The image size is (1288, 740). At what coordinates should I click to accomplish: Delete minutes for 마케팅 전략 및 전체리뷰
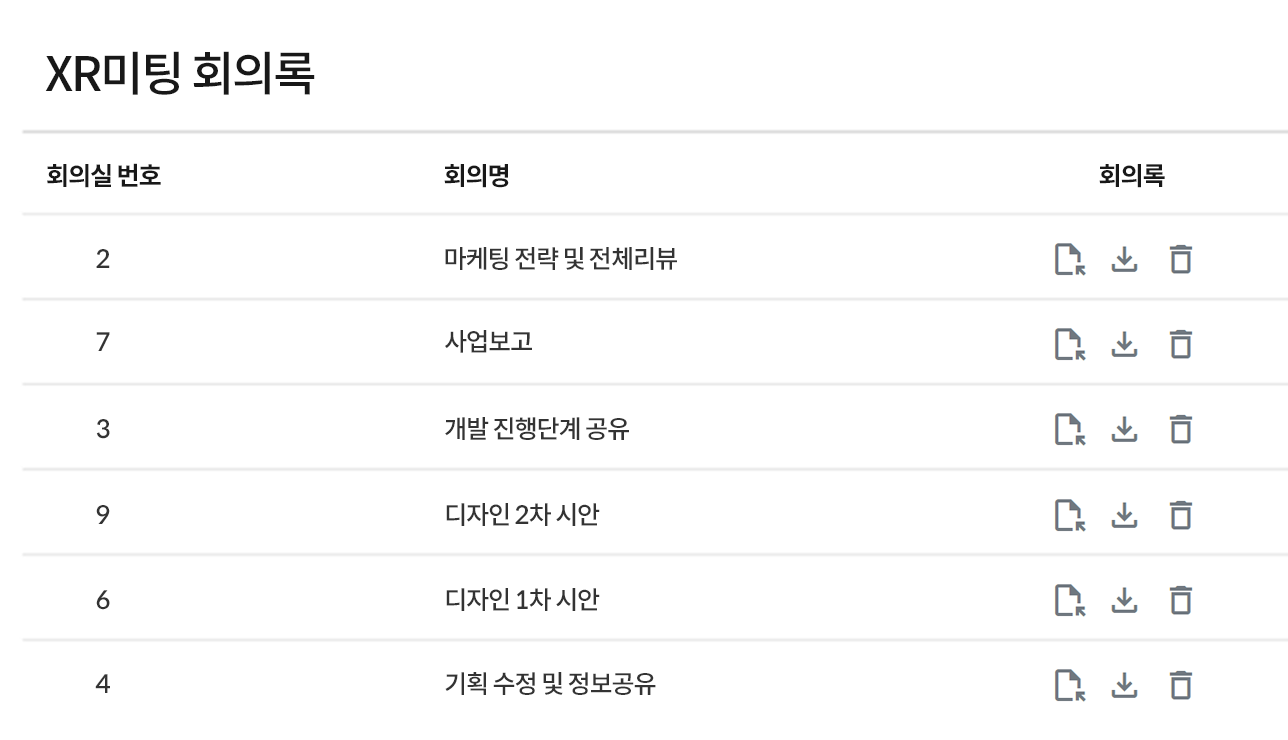pyautogui.click(x=1181, y=259)
